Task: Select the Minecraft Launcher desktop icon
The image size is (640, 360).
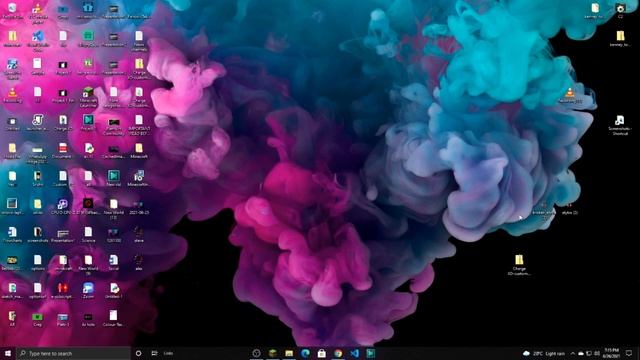Action: [x=88, y=96]
